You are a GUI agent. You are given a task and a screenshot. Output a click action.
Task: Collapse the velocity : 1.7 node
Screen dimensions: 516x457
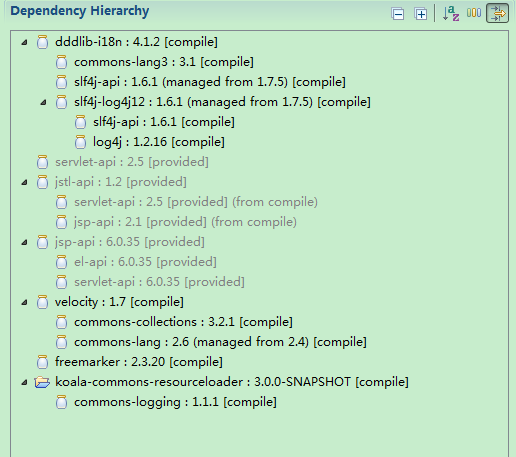point(24,302)
